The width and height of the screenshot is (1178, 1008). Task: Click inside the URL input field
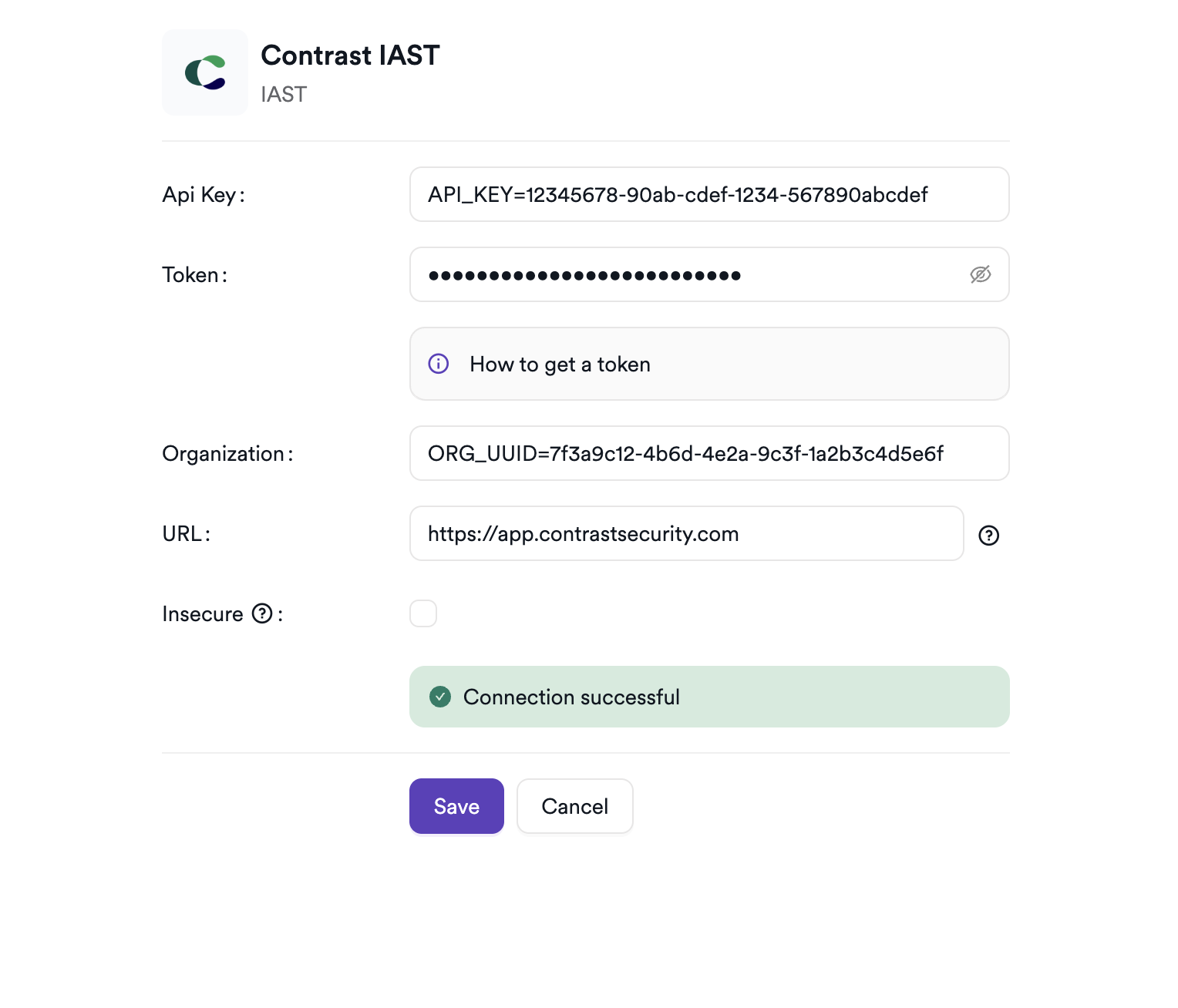685,533
